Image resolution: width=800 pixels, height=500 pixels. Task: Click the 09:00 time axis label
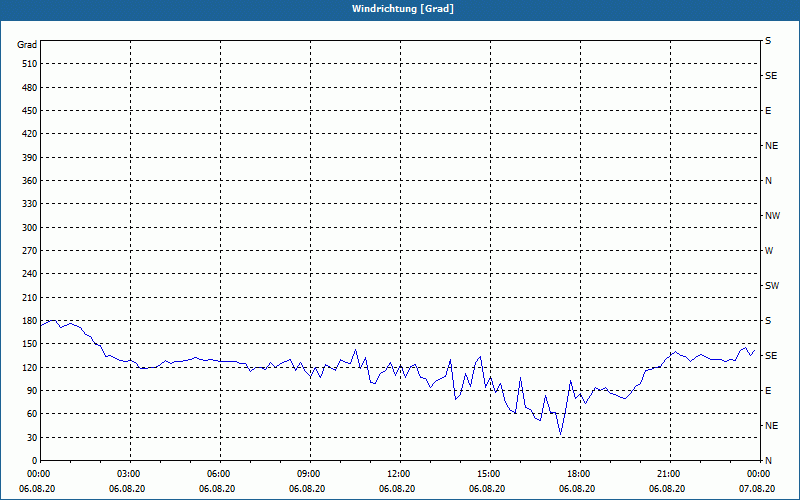310,474
